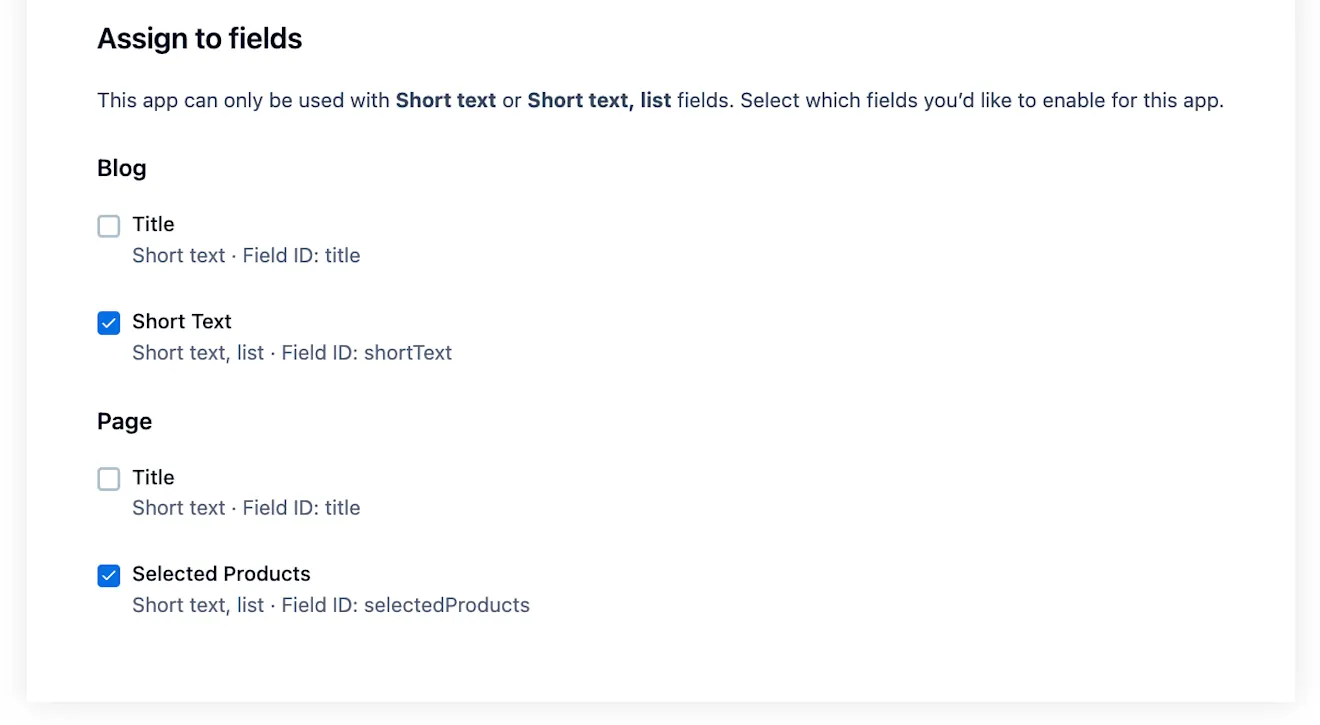Disable the Selected Products checkbox

pos(108,575)
